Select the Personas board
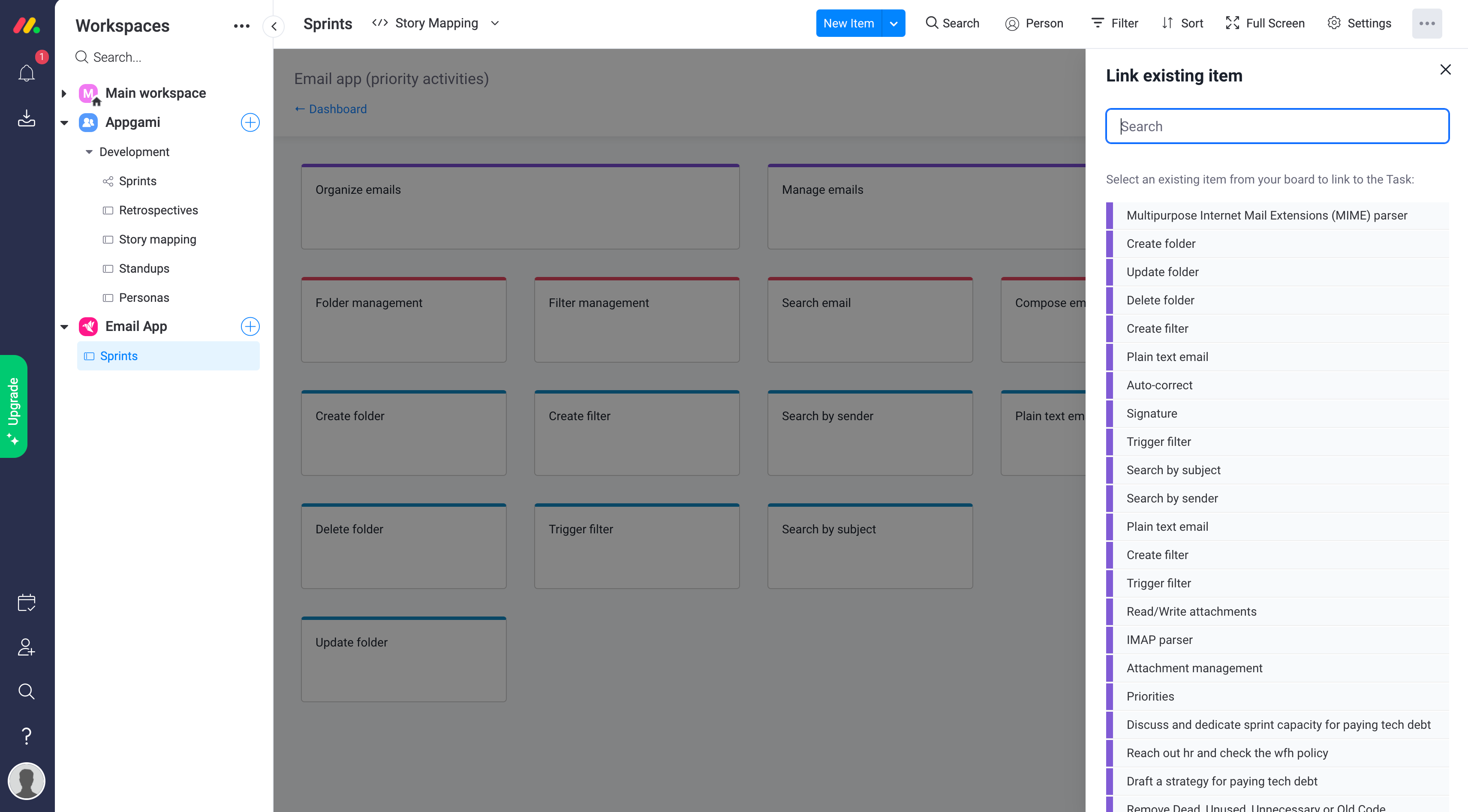Viewport: 1468px width, 812px height. point(144,298)
